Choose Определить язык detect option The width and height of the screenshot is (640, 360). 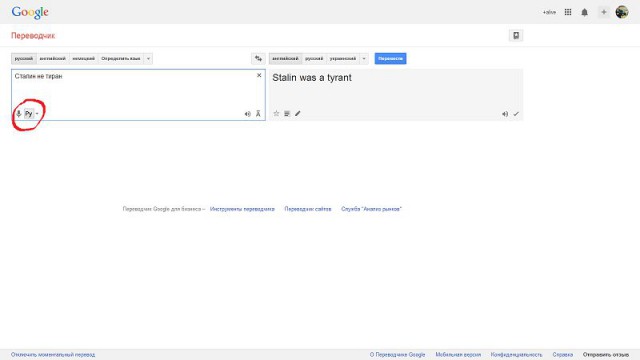point(121,58)
